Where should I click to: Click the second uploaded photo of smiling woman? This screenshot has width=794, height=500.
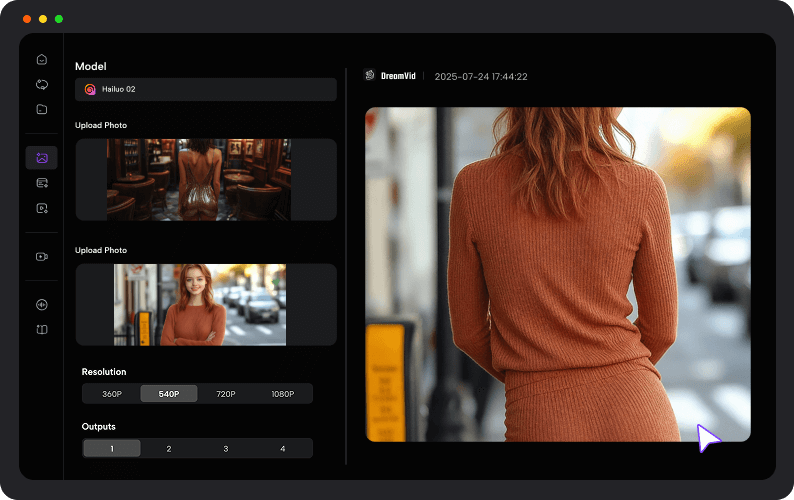pos(199,304)
